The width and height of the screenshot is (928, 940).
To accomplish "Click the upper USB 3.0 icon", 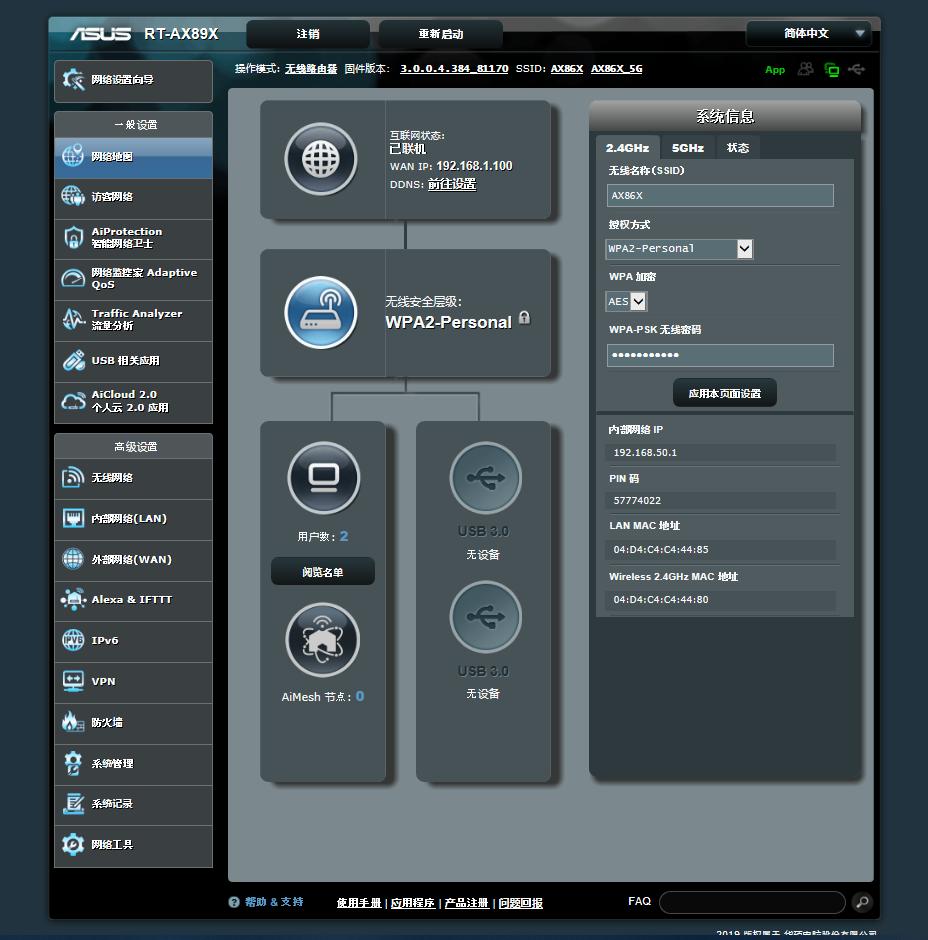I will pyautogui.click(x=485, y=478).
